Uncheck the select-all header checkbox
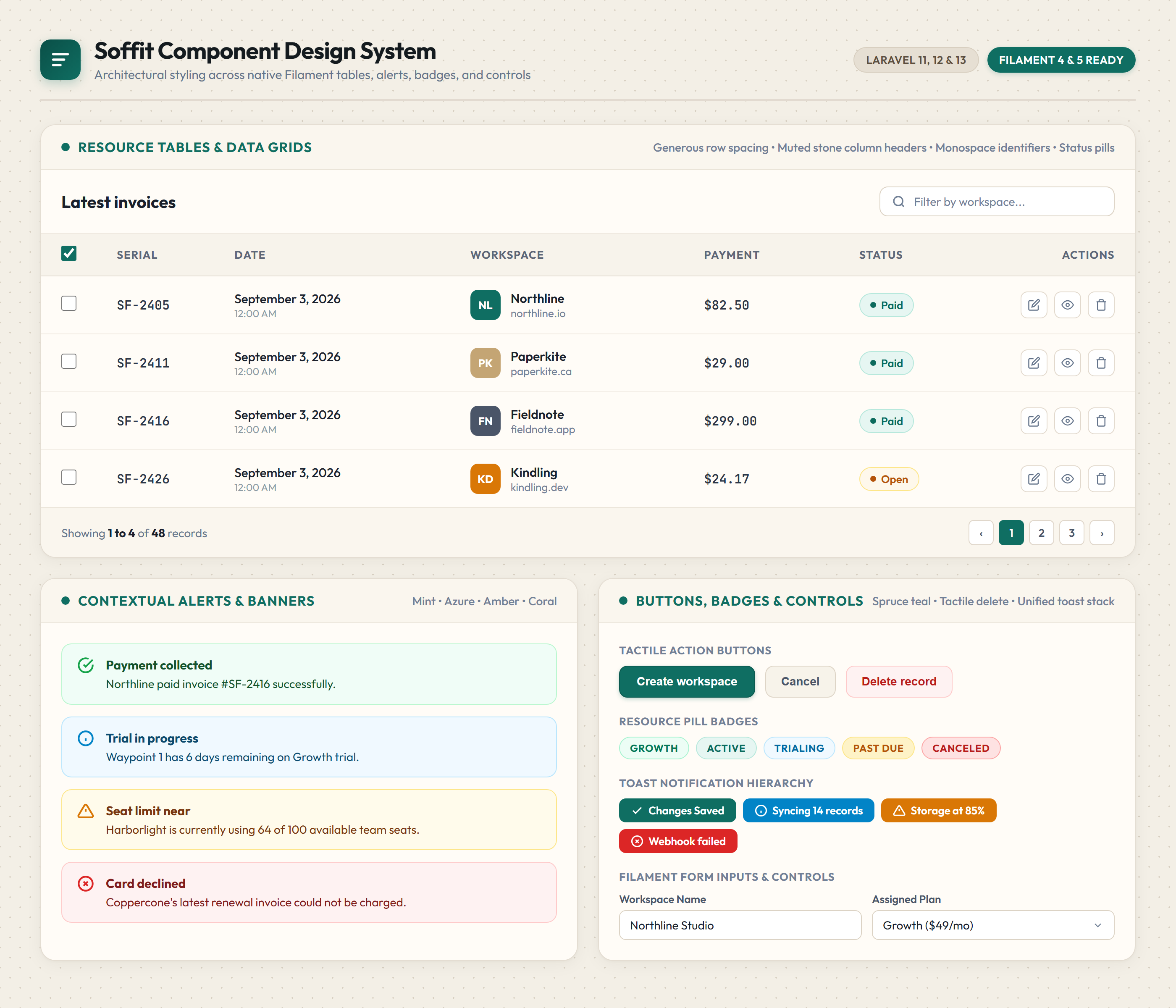 click(x=69, y=253)
